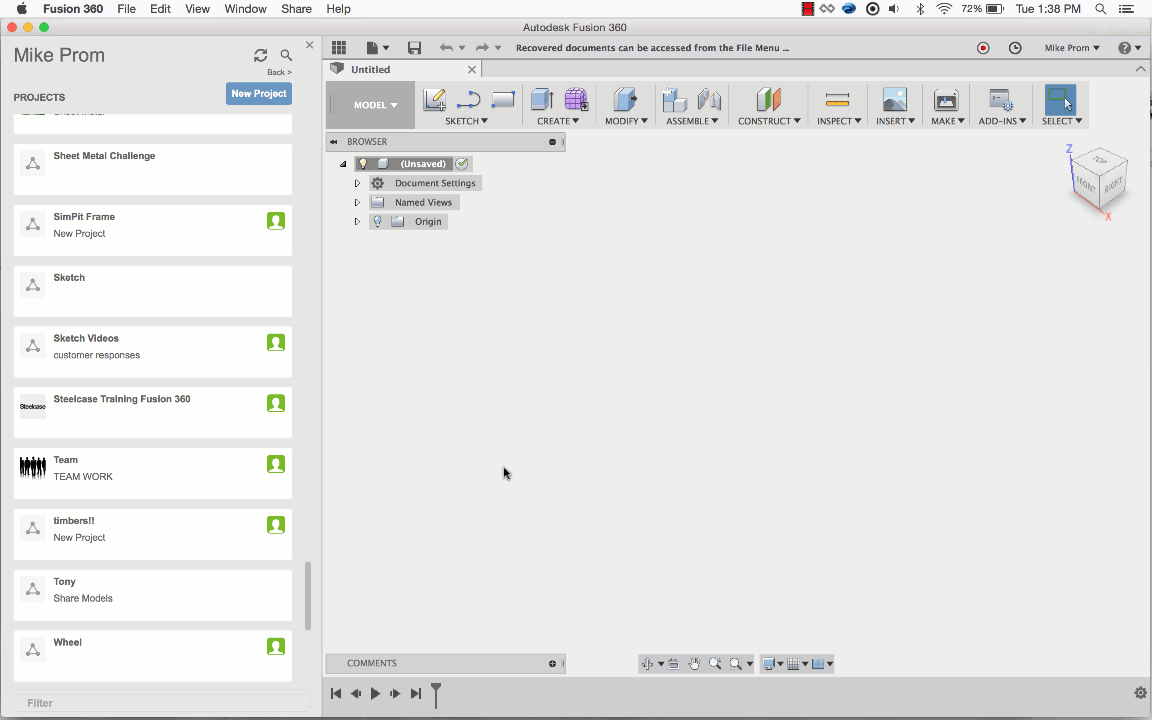Open the Sheet Metal Challenge project
The width and height of the screenshot is (1152, 720).
[x=153, y=169]
